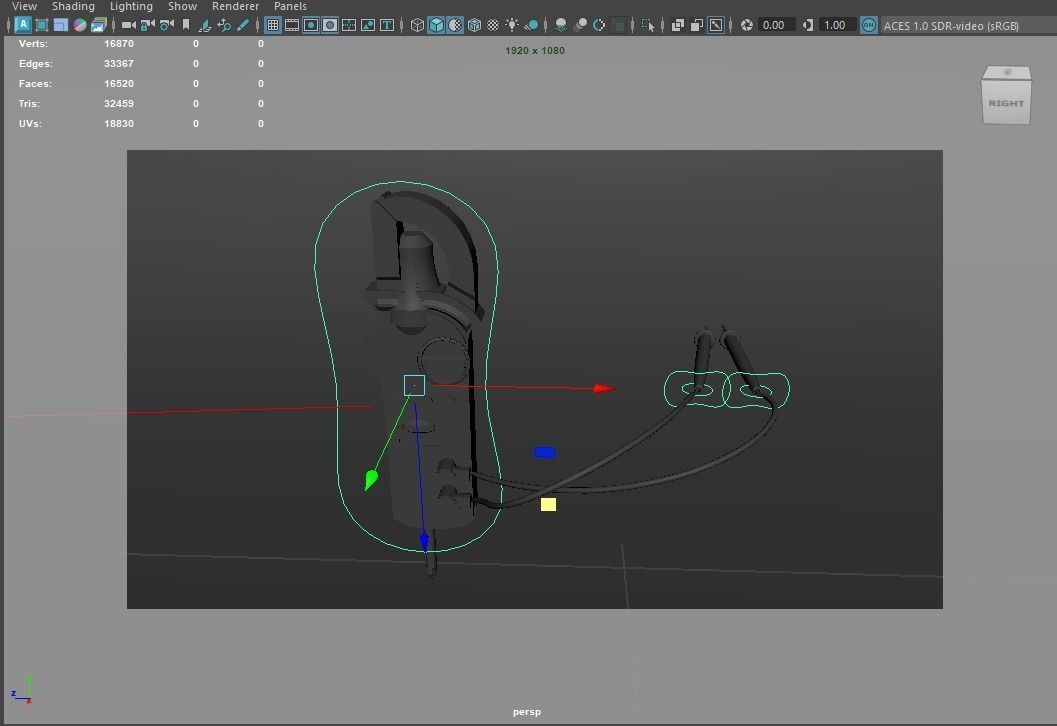Click the '1920 x 1080' resolution text
The image size is (1057, 726).
point(535,51)
